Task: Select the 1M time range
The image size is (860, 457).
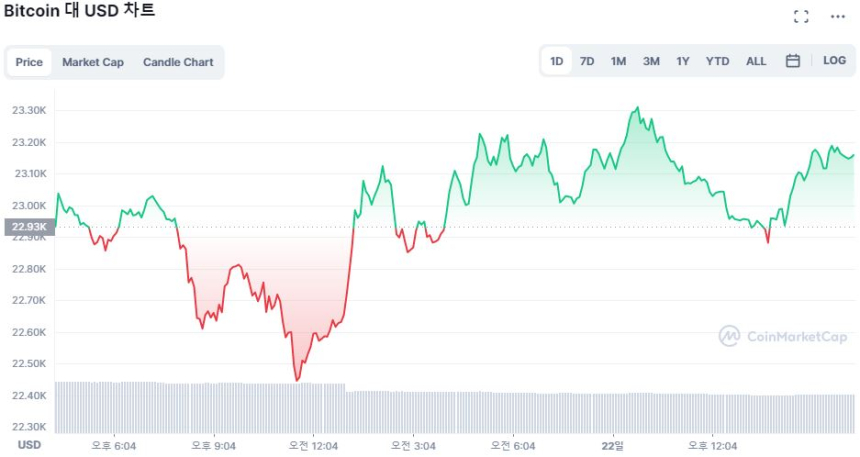Action: coord(618,61)
